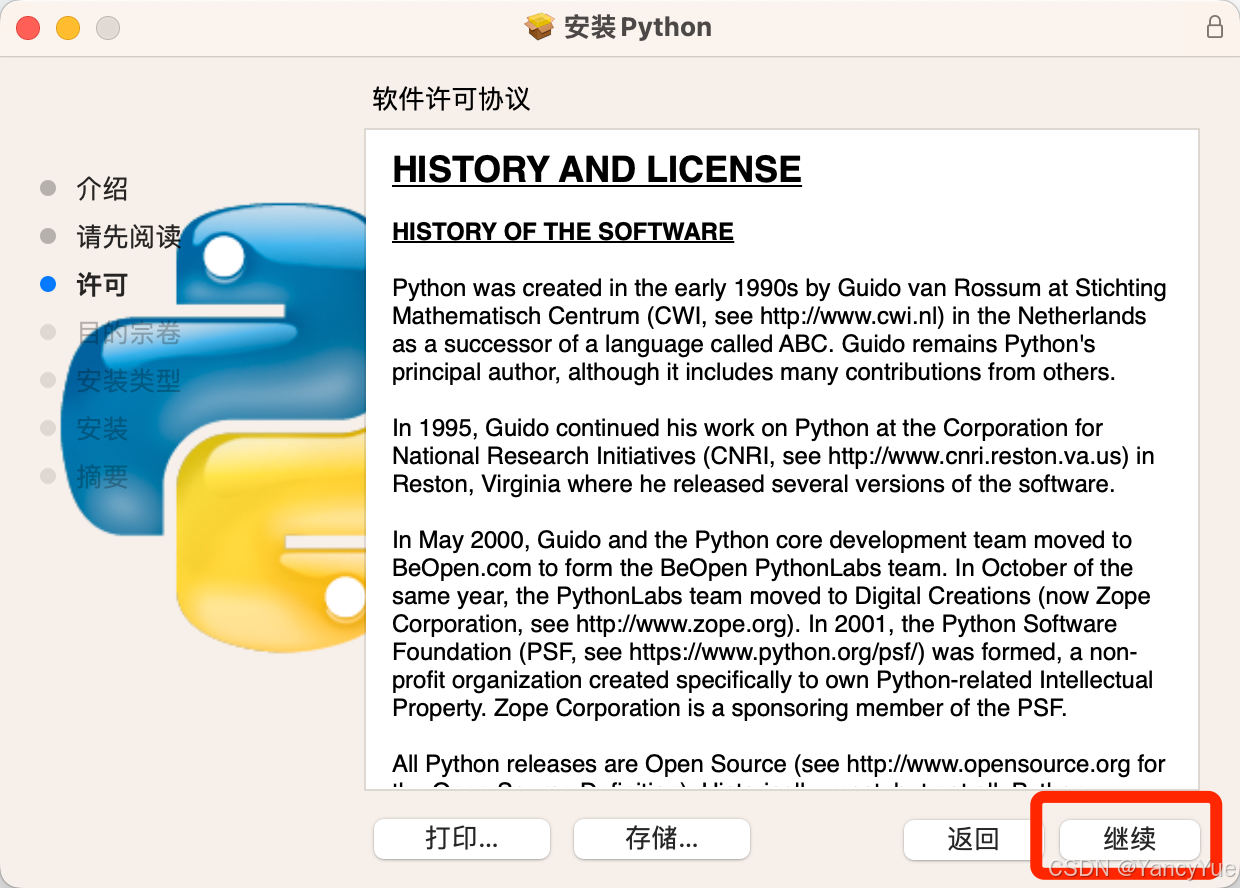Click the yellow minimize window button
The width and height of the screenshot is (1240, 888).
(68, 28)
